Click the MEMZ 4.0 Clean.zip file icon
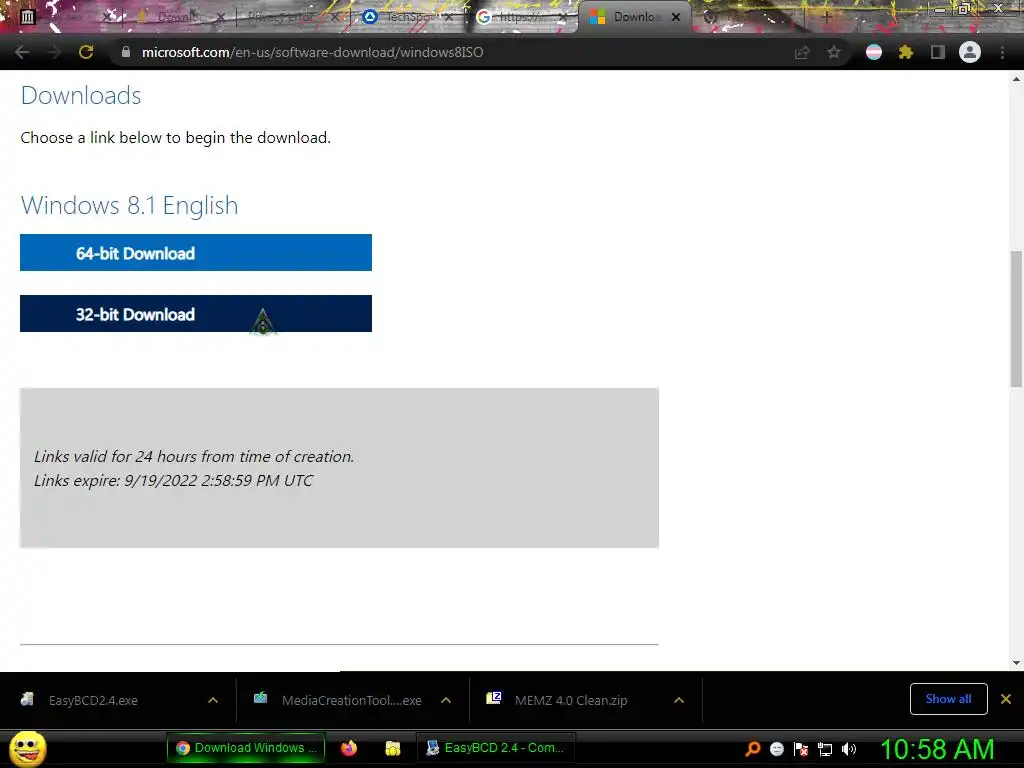 tap(494, 698)
